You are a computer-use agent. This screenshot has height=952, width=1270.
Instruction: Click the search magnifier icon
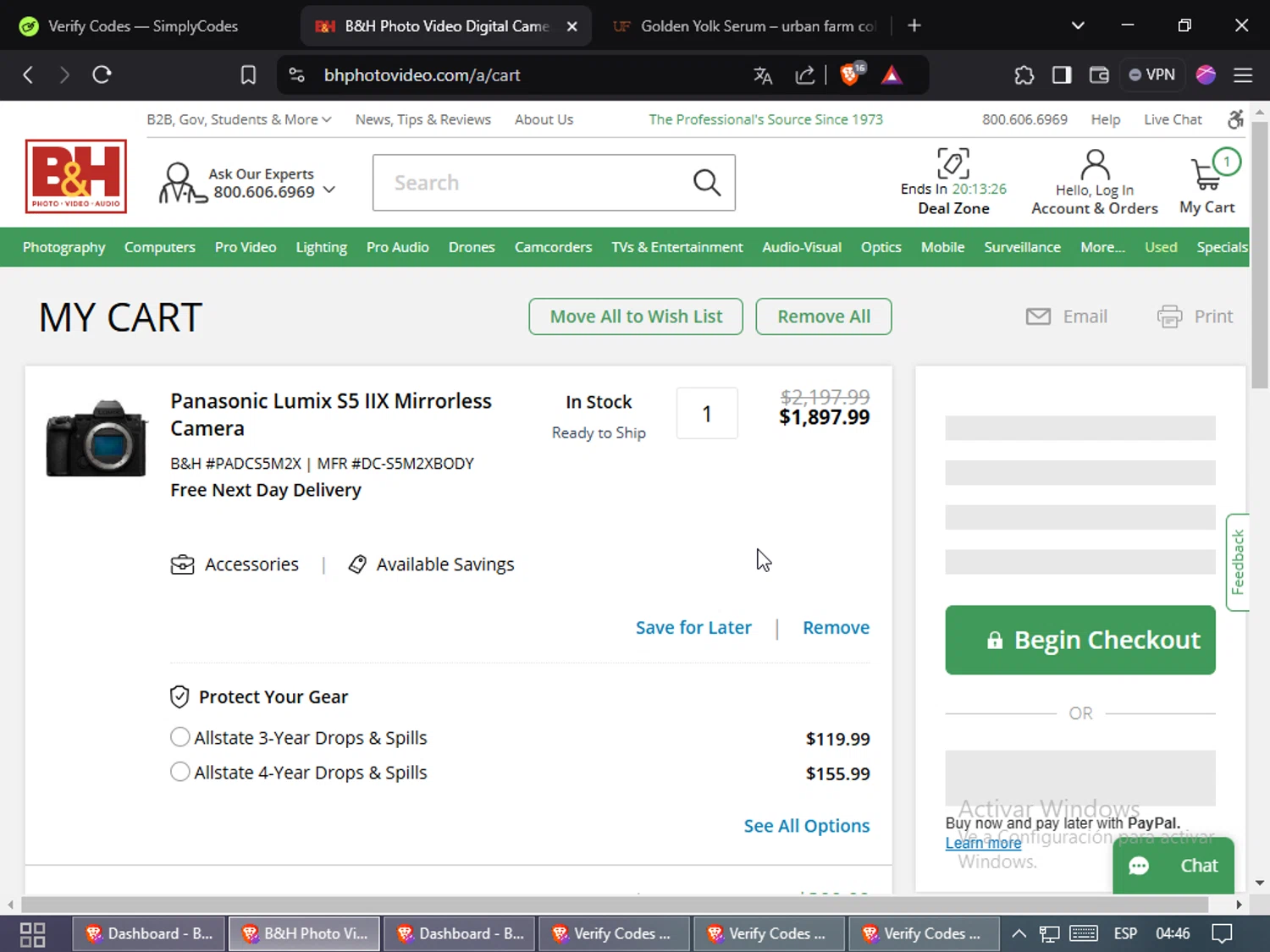click(x=707, y=182)
